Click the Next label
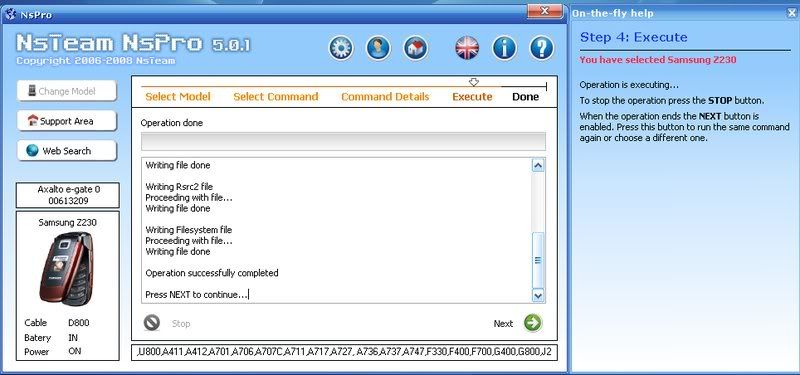 (503, 323)
